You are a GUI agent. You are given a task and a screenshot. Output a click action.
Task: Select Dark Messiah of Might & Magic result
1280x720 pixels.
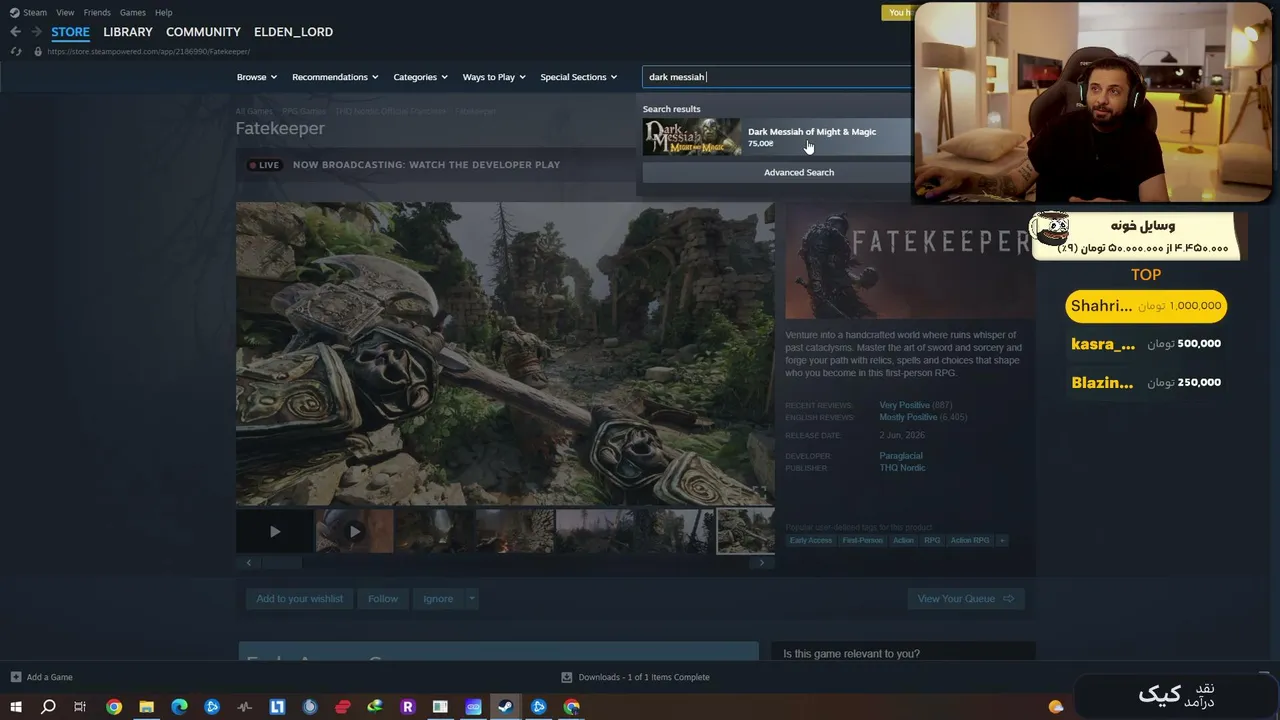pyautogui.click(x=776, y=137)
